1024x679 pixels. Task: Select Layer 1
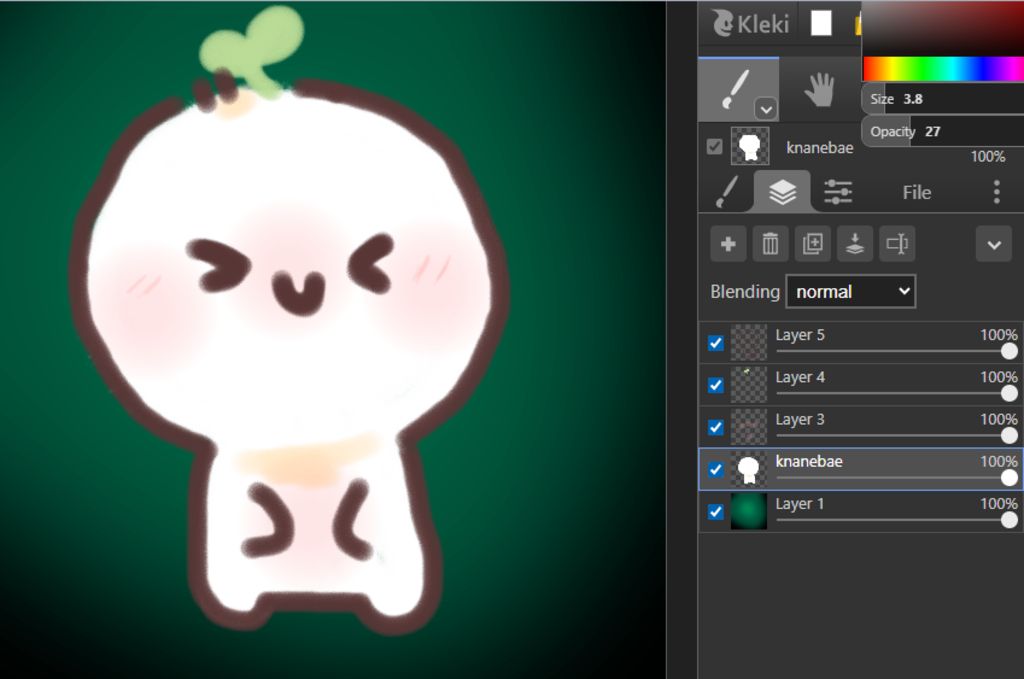pyautogui.click(x=861, y=512)
